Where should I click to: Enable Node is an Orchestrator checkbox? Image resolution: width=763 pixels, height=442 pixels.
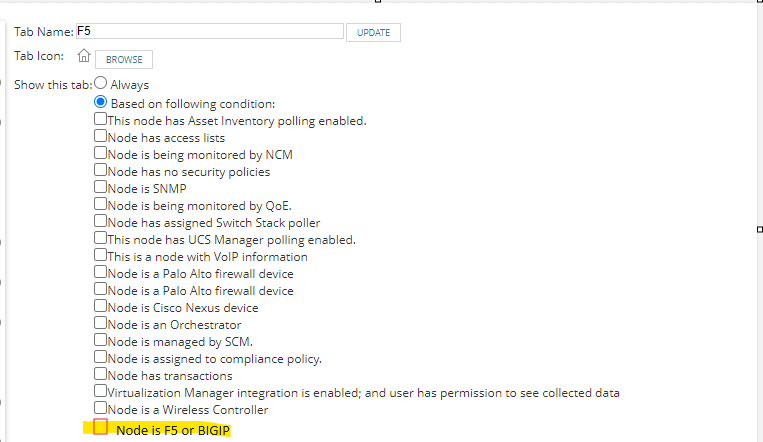[x=100, y=323]
